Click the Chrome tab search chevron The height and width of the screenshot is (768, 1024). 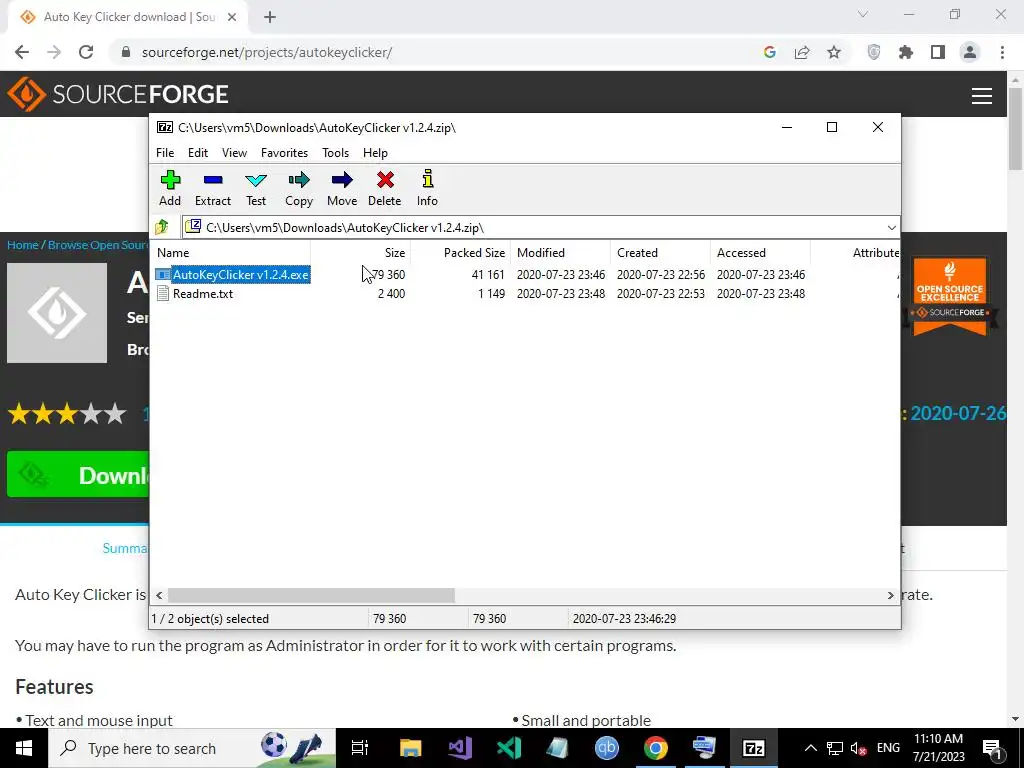click(863, 14)
